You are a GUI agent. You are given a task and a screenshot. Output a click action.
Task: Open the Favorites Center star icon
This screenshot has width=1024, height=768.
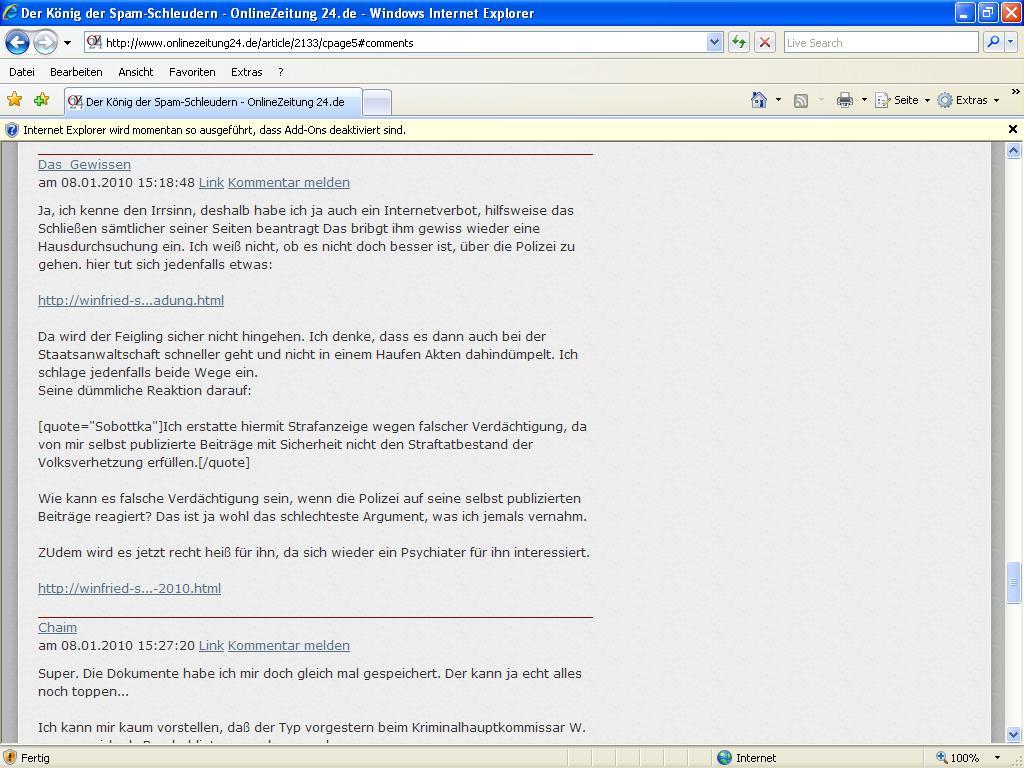click(14, 99)
